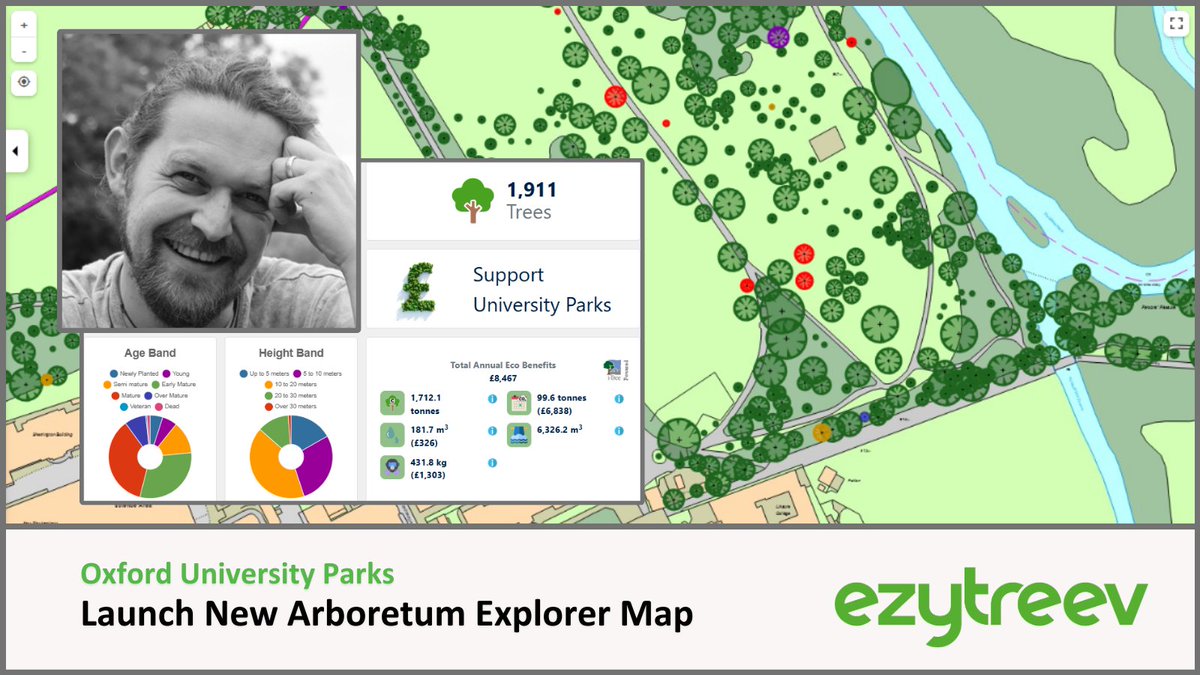The height and width of the screenshot is (675, 1200).
Task: Open info for 6,326.2 m³ value
Action: tap(619, 431)
